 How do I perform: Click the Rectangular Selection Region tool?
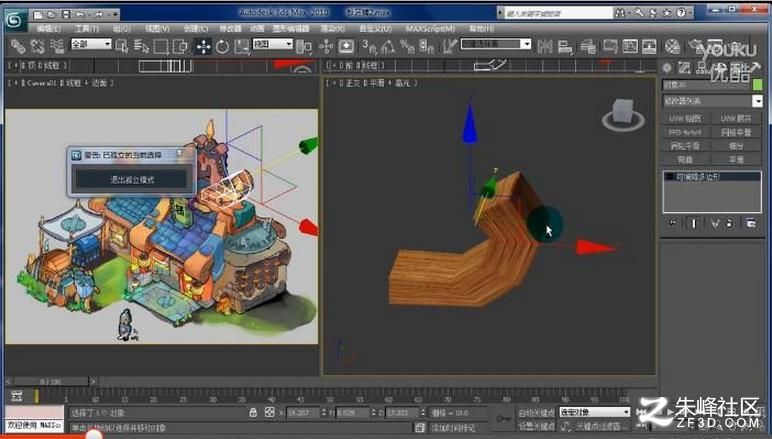161,46
